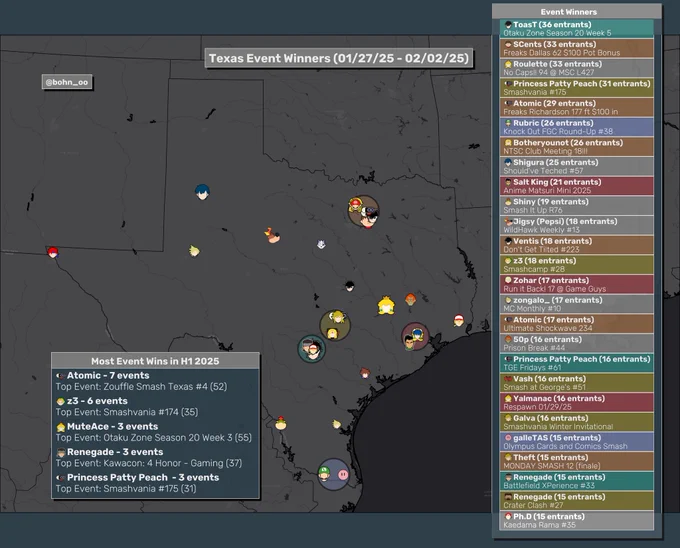Image resolution: width=680 pixels, height=548 pixels.
Task: Click the brown-haired head marker near the coast
Action: pos(365,373)
